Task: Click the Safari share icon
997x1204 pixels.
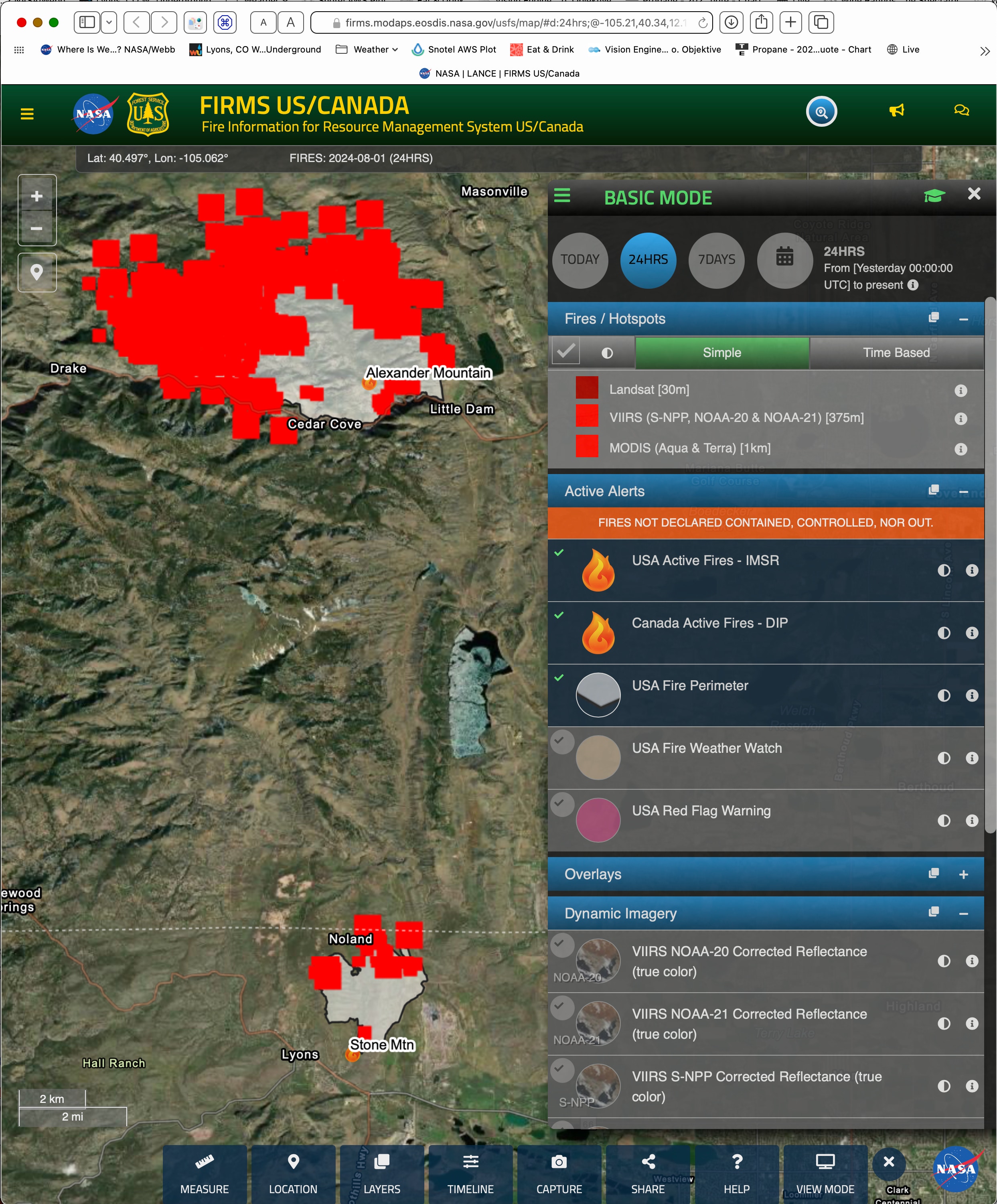Action: pos(761,22)
